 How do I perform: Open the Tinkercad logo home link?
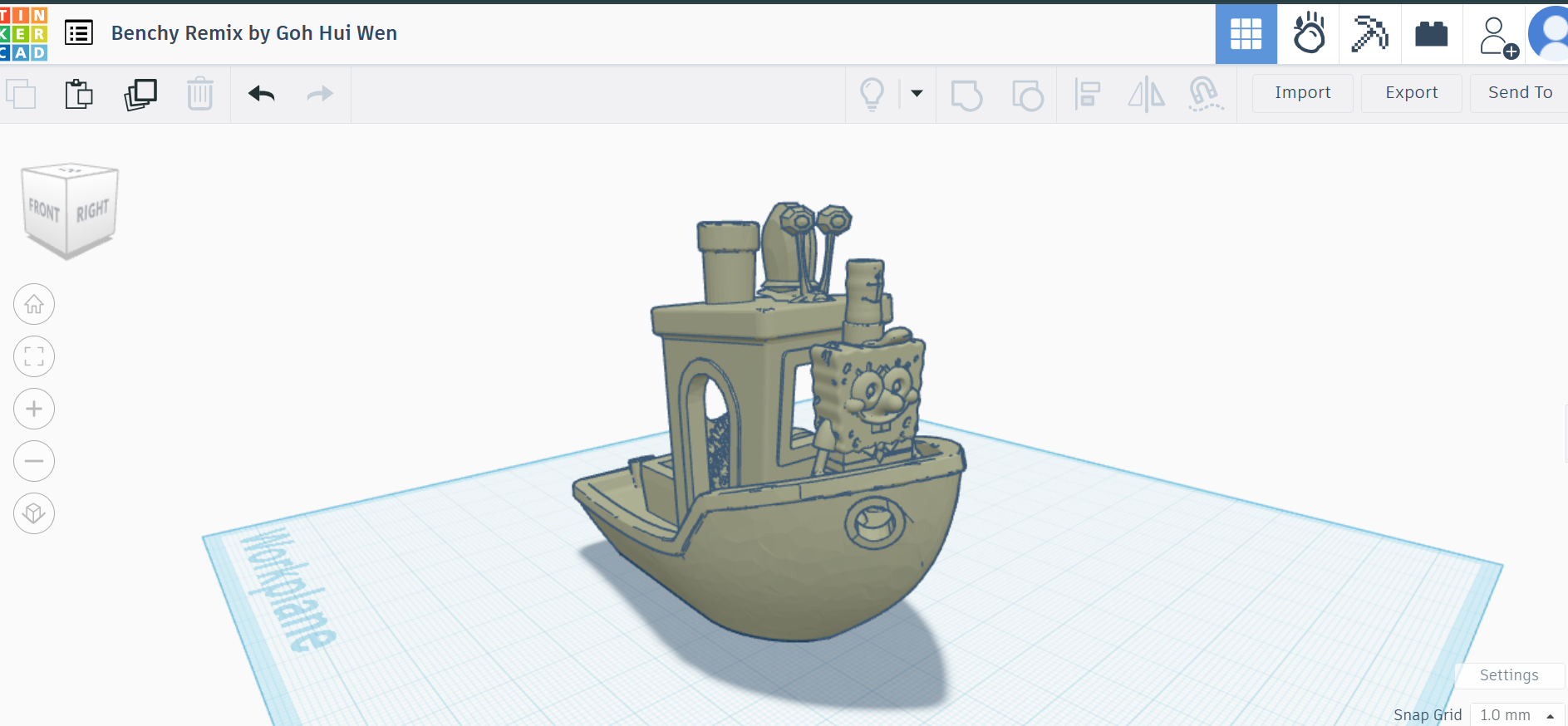click(23, 34)
